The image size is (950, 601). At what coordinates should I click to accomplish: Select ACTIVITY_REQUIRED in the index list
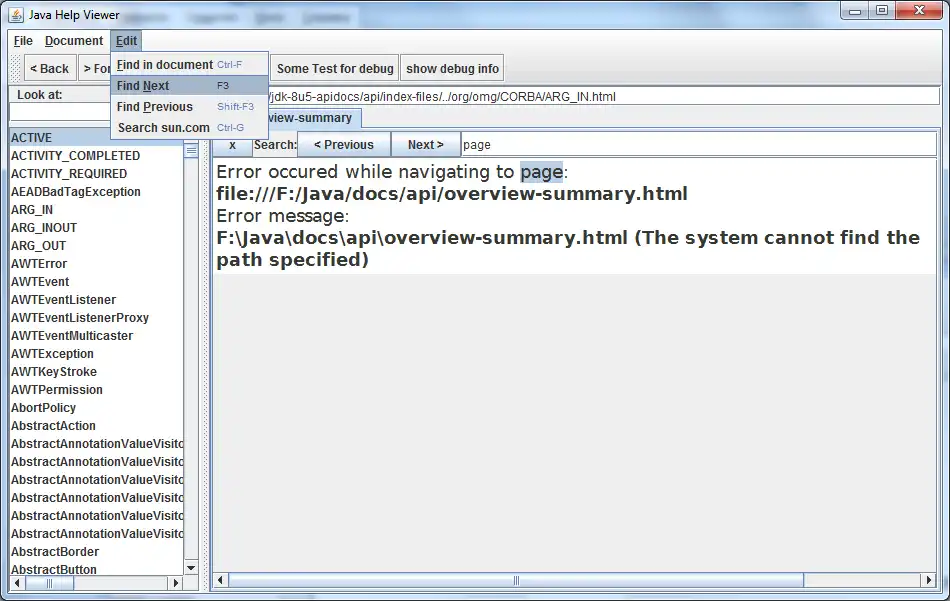pyautogui.click(x=97, y=174)
